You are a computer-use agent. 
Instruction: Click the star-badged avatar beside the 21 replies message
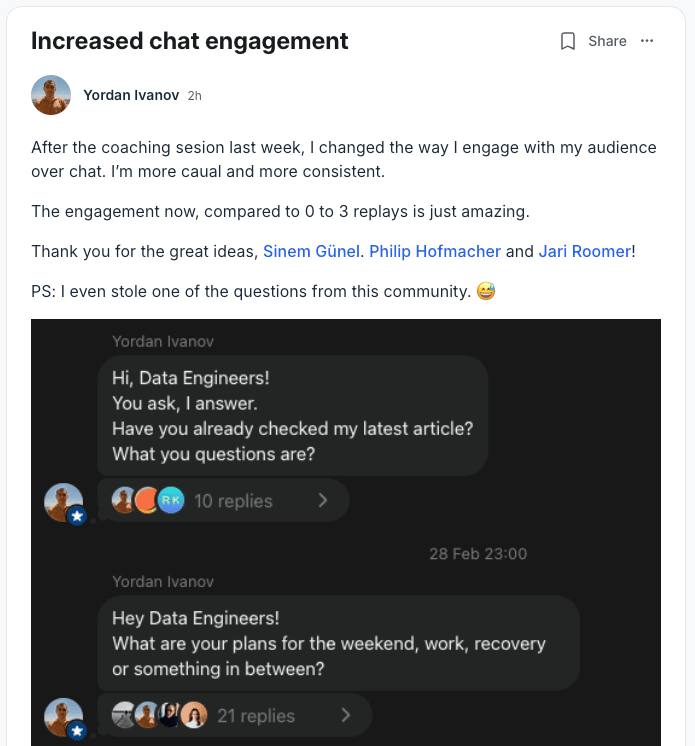pyautogui.click(x=64, y=717)
